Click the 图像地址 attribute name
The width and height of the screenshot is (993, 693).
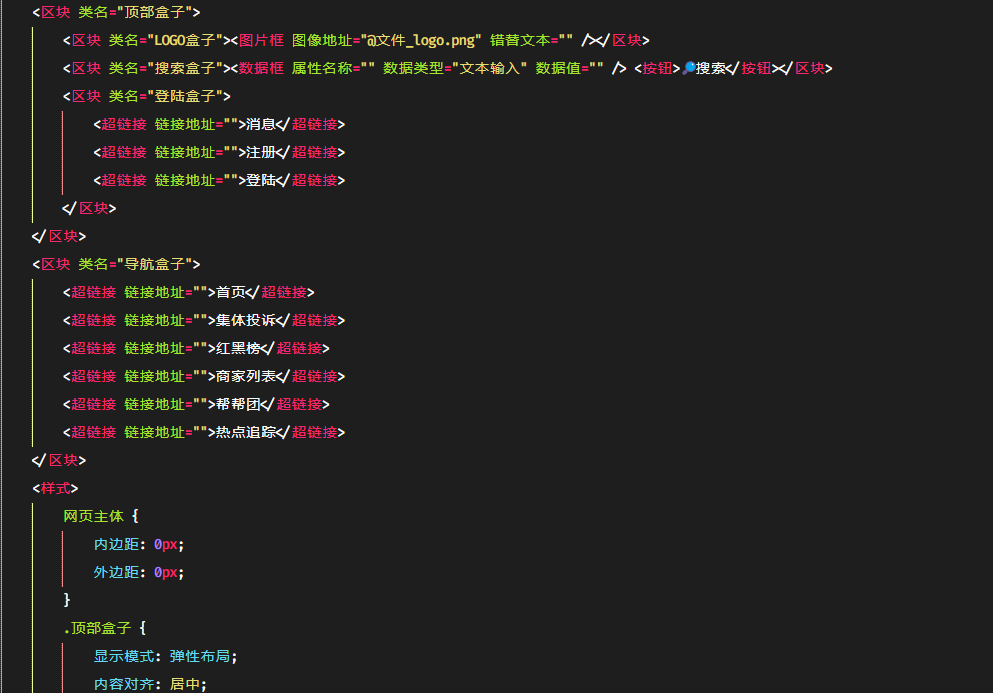click(322, 41)
